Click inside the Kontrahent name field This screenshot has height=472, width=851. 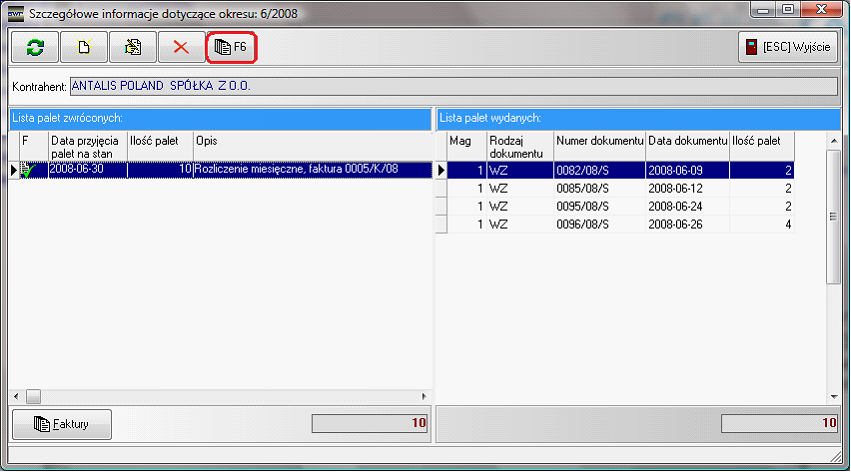[452, 86]
